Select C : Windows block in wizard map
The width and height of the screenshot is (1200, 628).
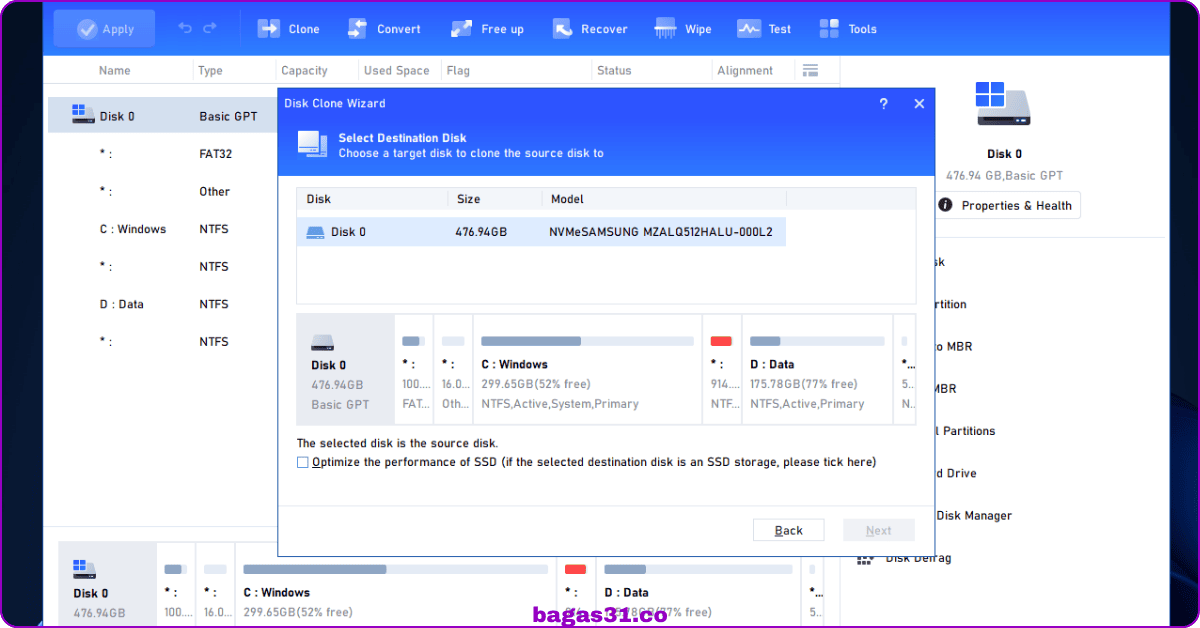point(587,370)
